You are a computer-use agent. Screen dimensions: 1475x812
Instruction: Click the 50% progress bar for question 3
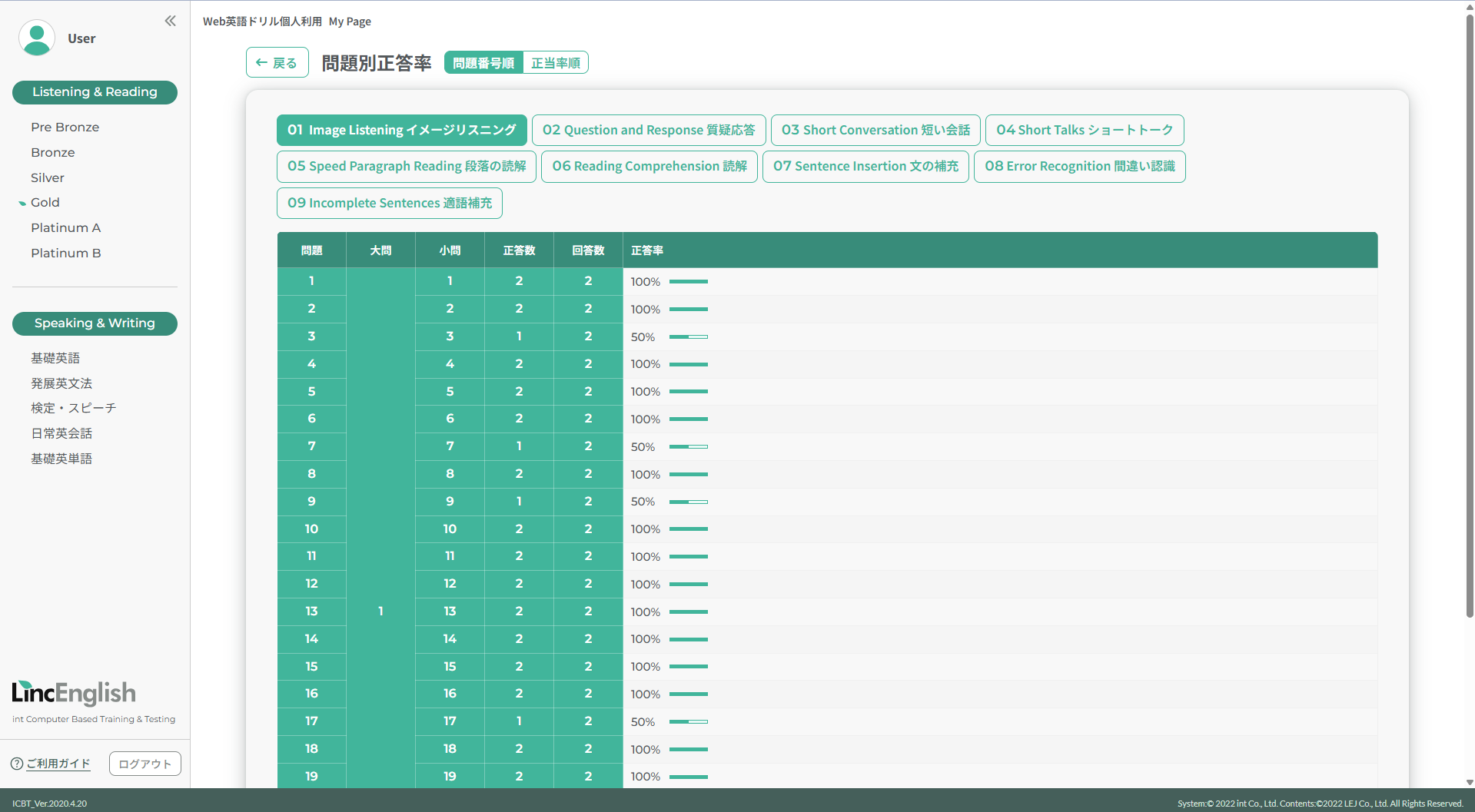click(x=688, y=337)
